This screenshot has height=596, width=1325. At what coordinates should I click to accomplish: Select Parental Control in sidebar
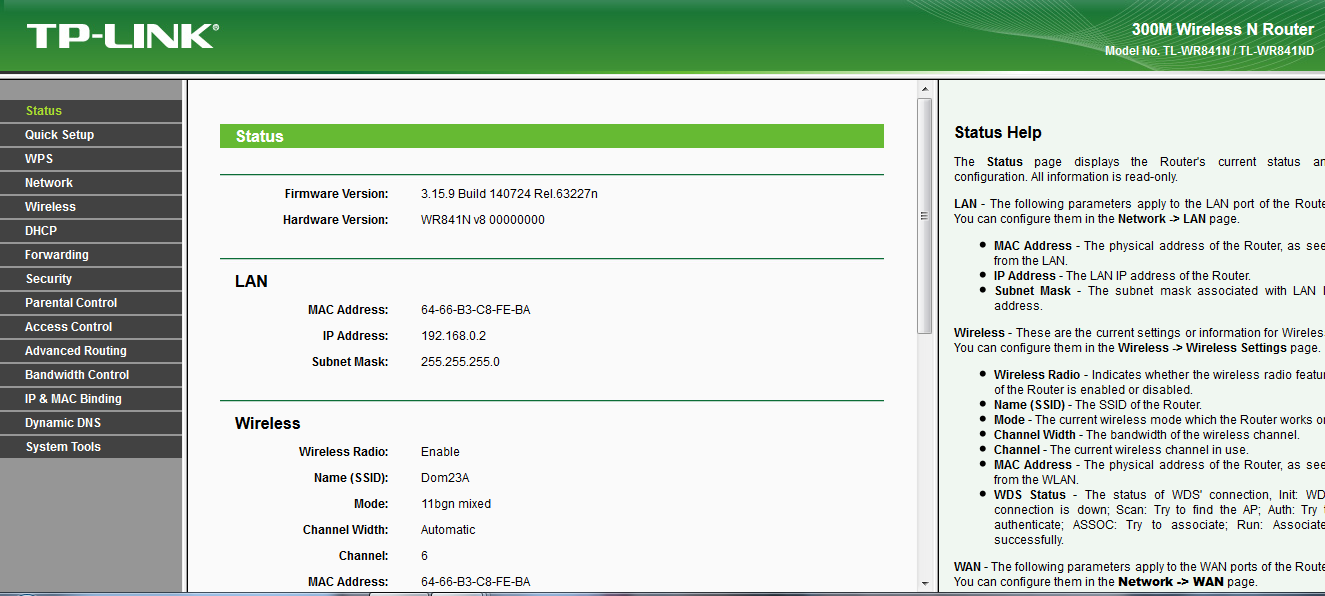tap(71, 303)
